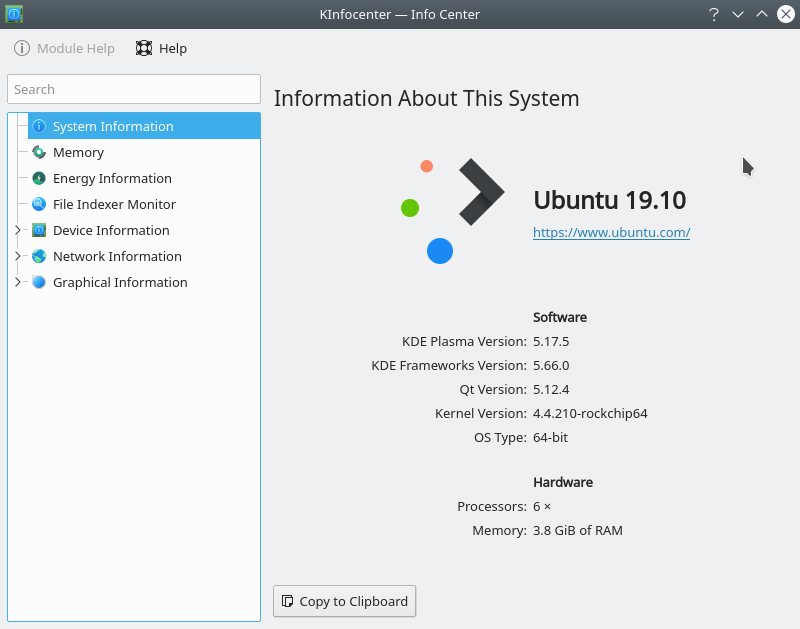This screenshot has height=629, width=800.
Task: Expand the Device Information tree node
Action: click(17, 230)
